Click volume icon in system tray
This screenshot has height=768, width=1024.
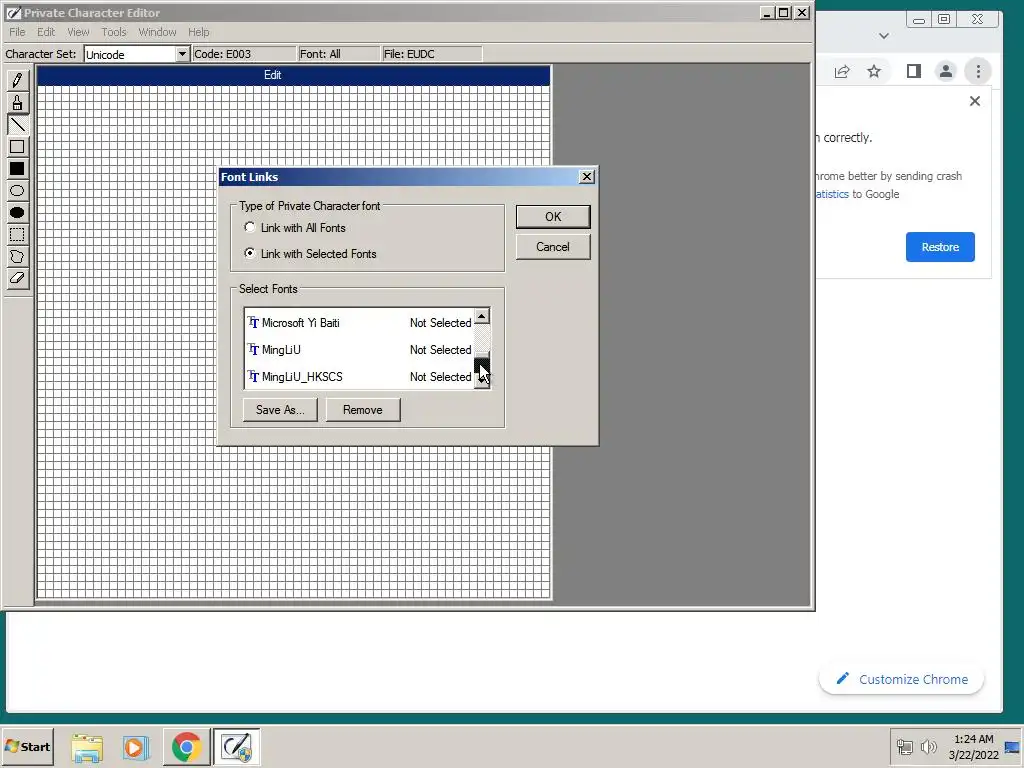pos(928,746)
